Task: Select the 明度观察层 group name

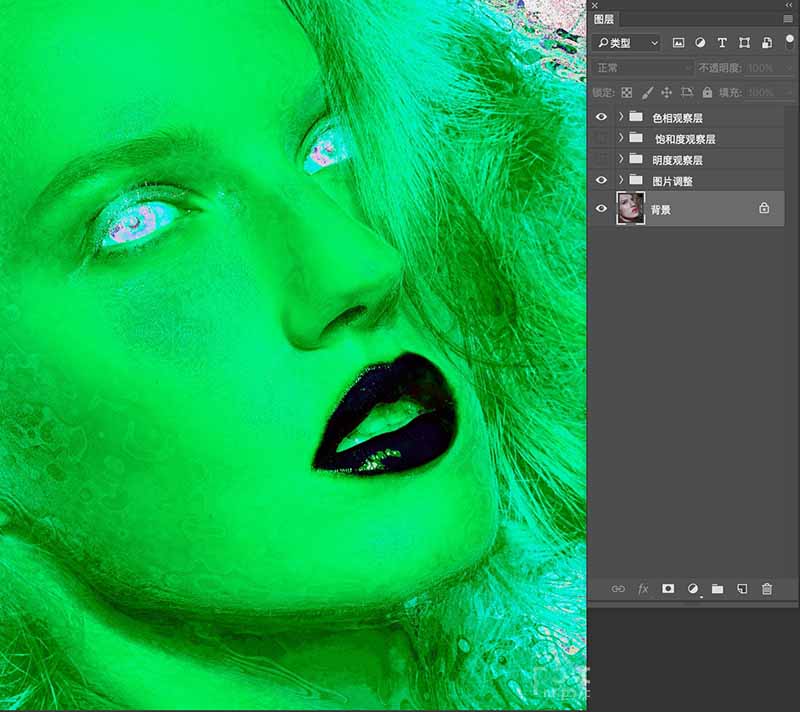Action: point(678,160)
